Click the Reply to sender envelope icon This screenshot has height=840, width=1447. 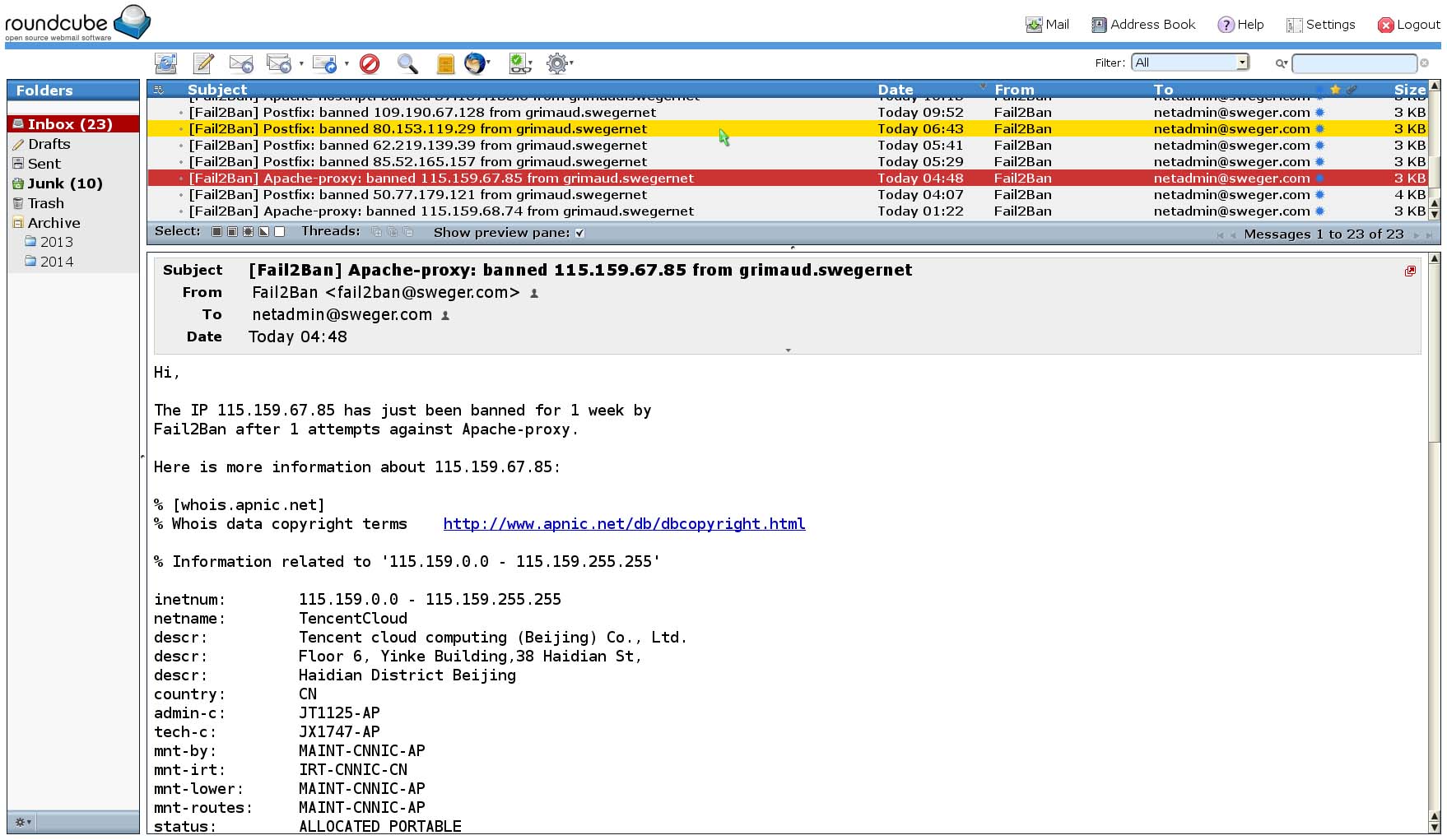click(x=241, y=63)
